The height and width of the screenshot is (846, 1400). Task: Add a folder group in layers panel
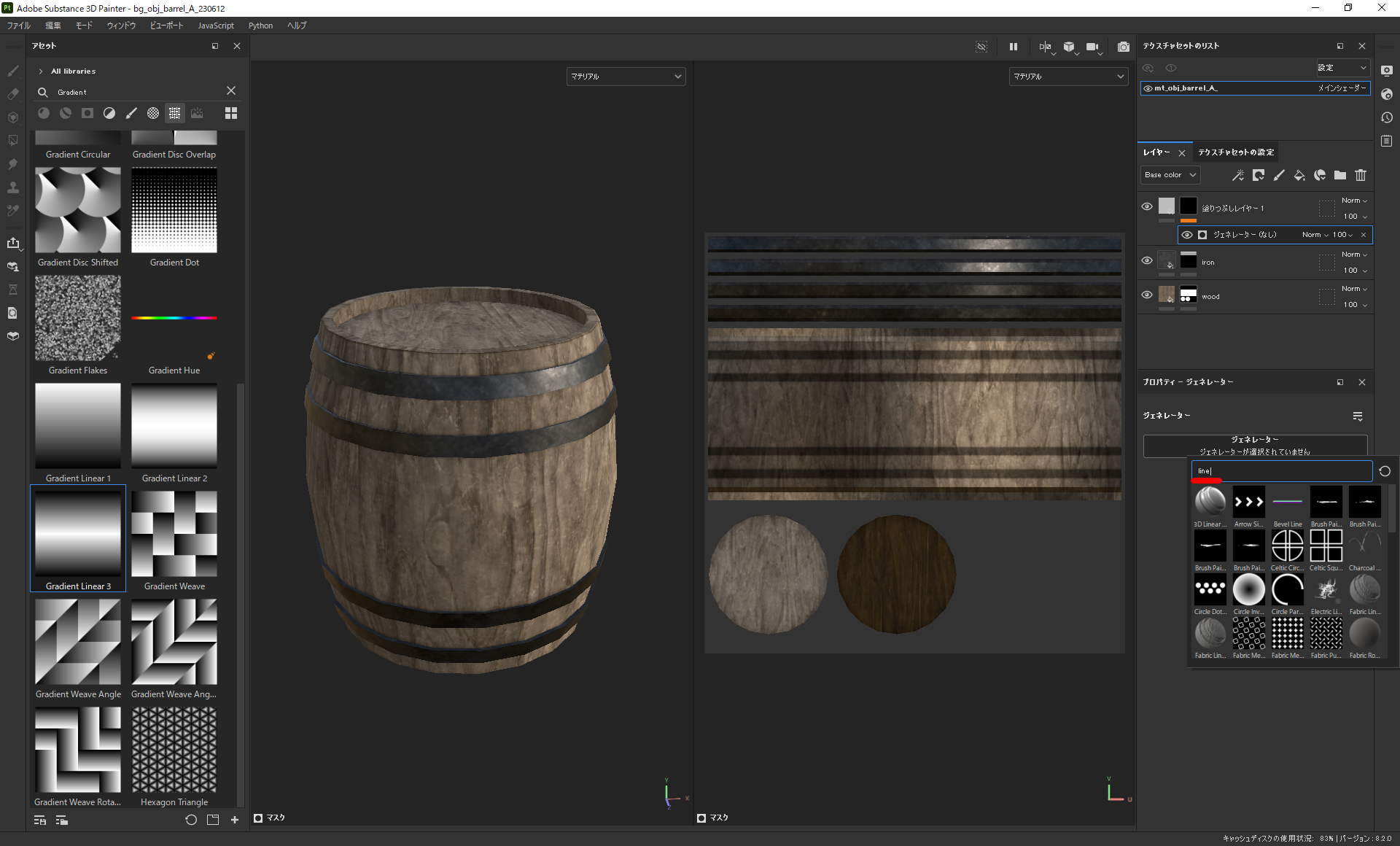pyautogui.click(x=1339, y=175)
